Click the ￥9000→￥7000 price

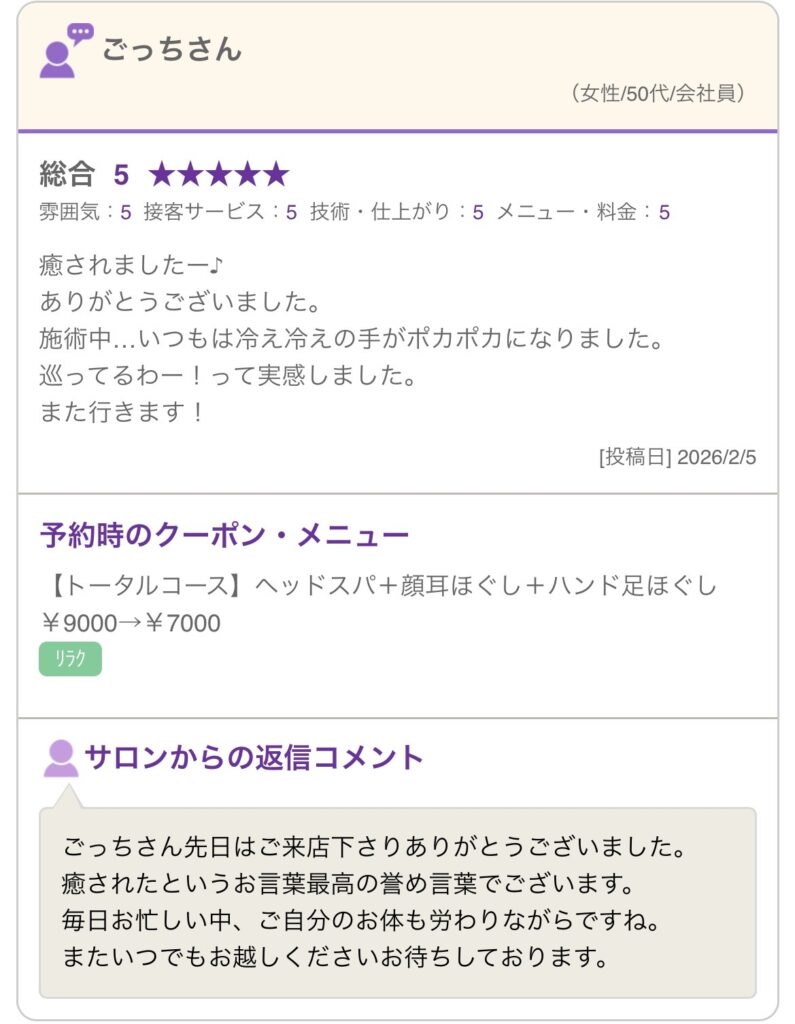tap(130, 623)
